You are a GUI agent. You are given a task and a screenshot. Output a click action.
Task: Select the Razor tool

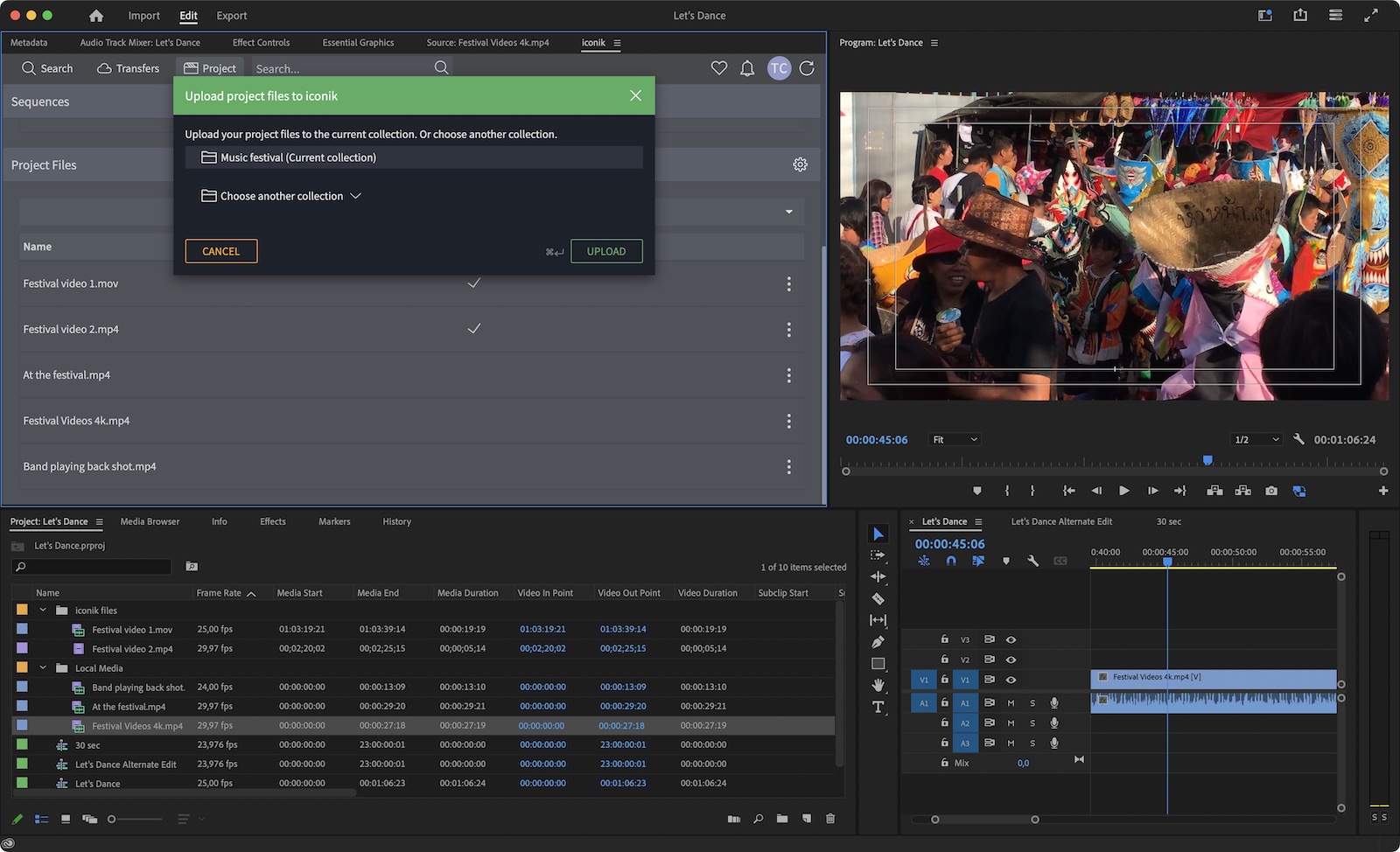pyautogui.click(x=878, y=599)
